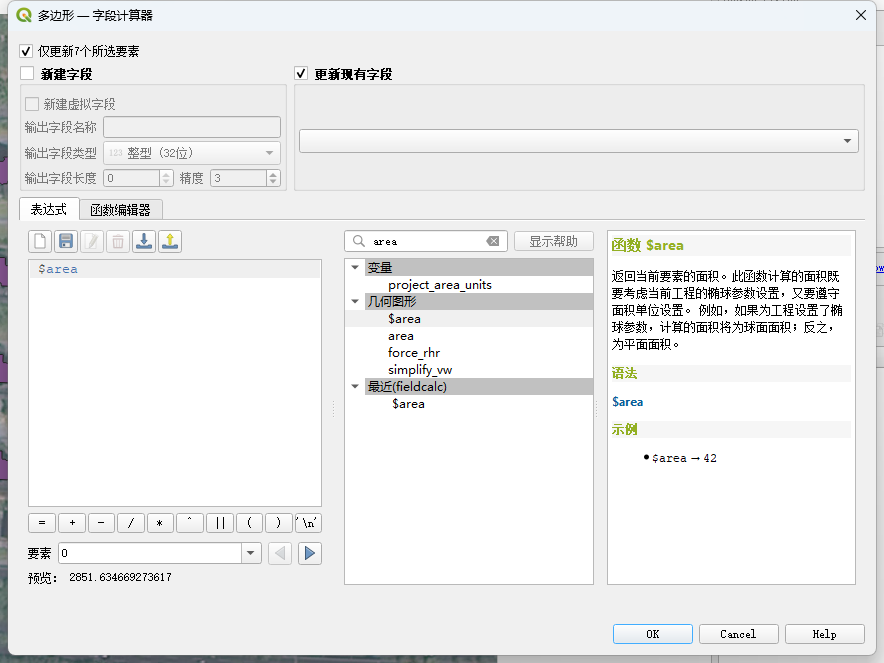Image resolution: width=884 pixels, height=663 pixels.
Task: Clear the search box text with the X icon
Action: pyautogui.click(x=493, y=241)
